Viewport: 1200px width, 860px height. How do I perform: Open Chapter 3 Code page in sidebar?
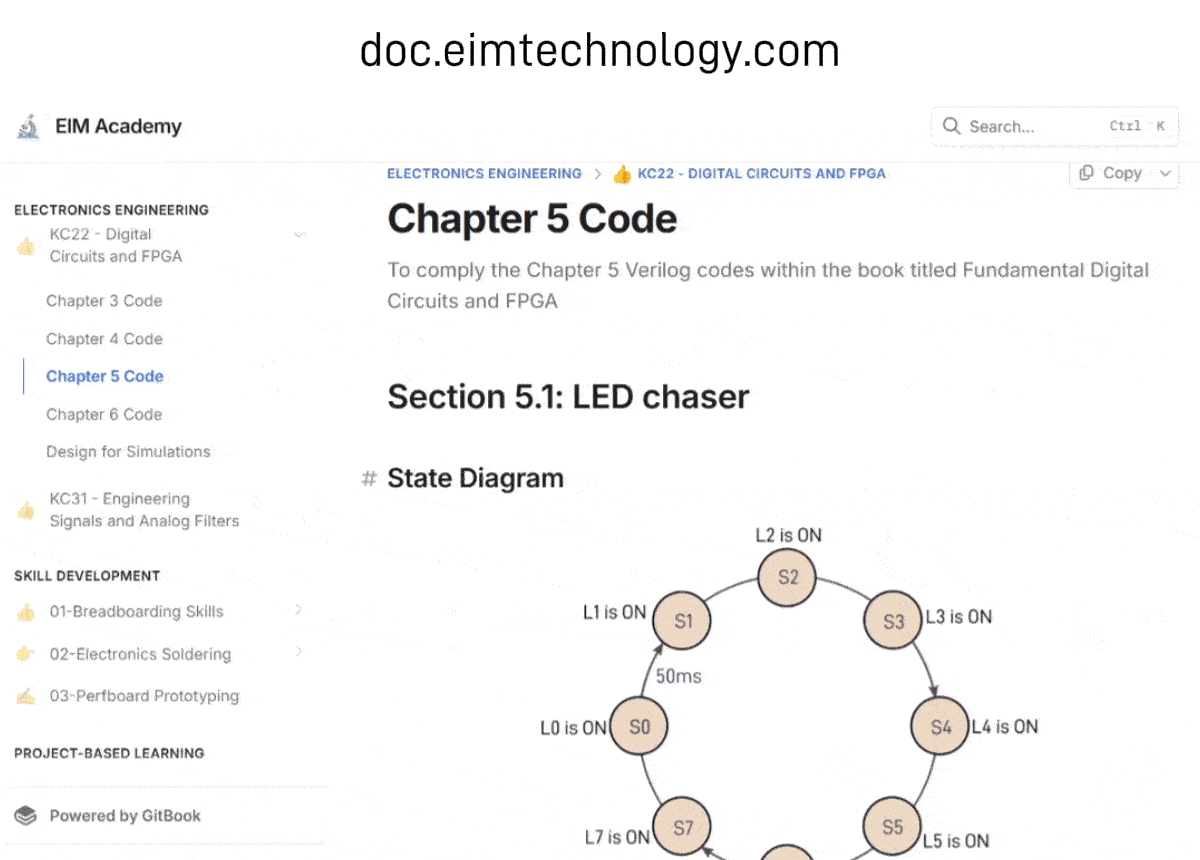pyautogui.click(x=104, y=301)
